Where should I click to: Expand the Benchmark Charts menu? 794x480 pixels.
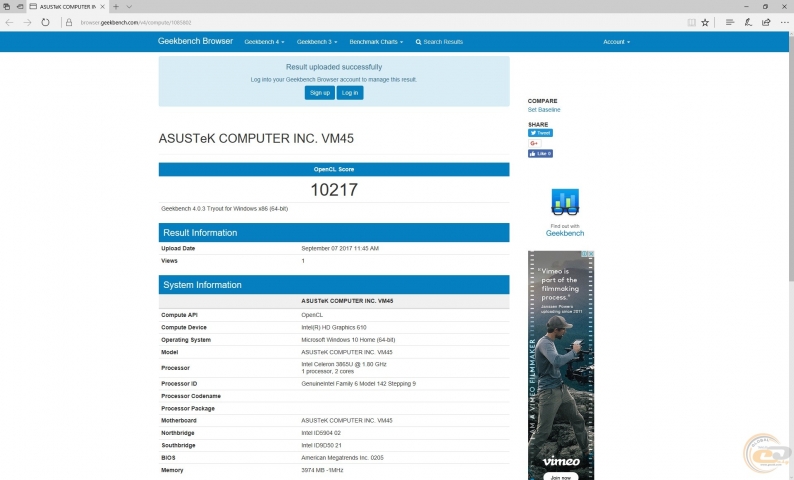tap(376, 42)
